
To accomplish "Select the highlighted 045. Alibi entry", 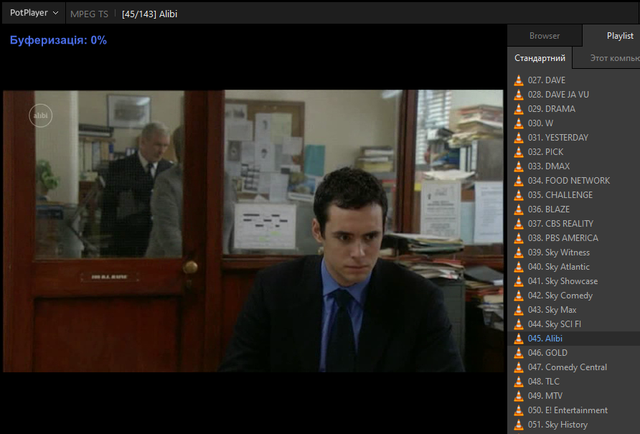I will (574, 338).
